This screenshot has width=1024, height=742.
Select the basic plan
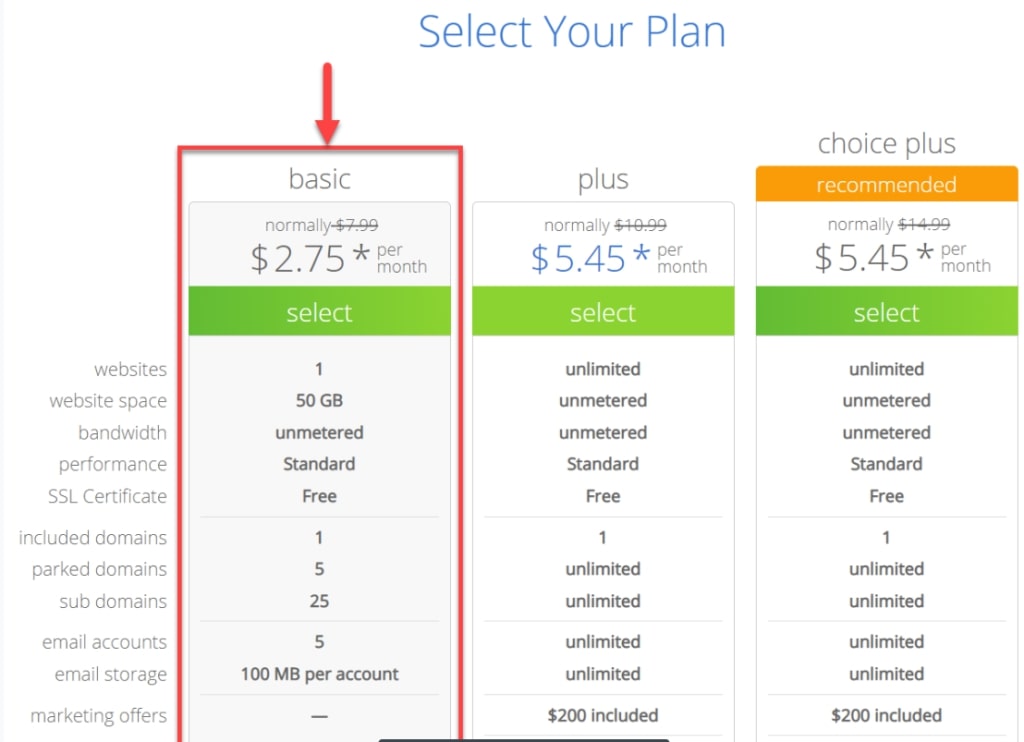319,312
